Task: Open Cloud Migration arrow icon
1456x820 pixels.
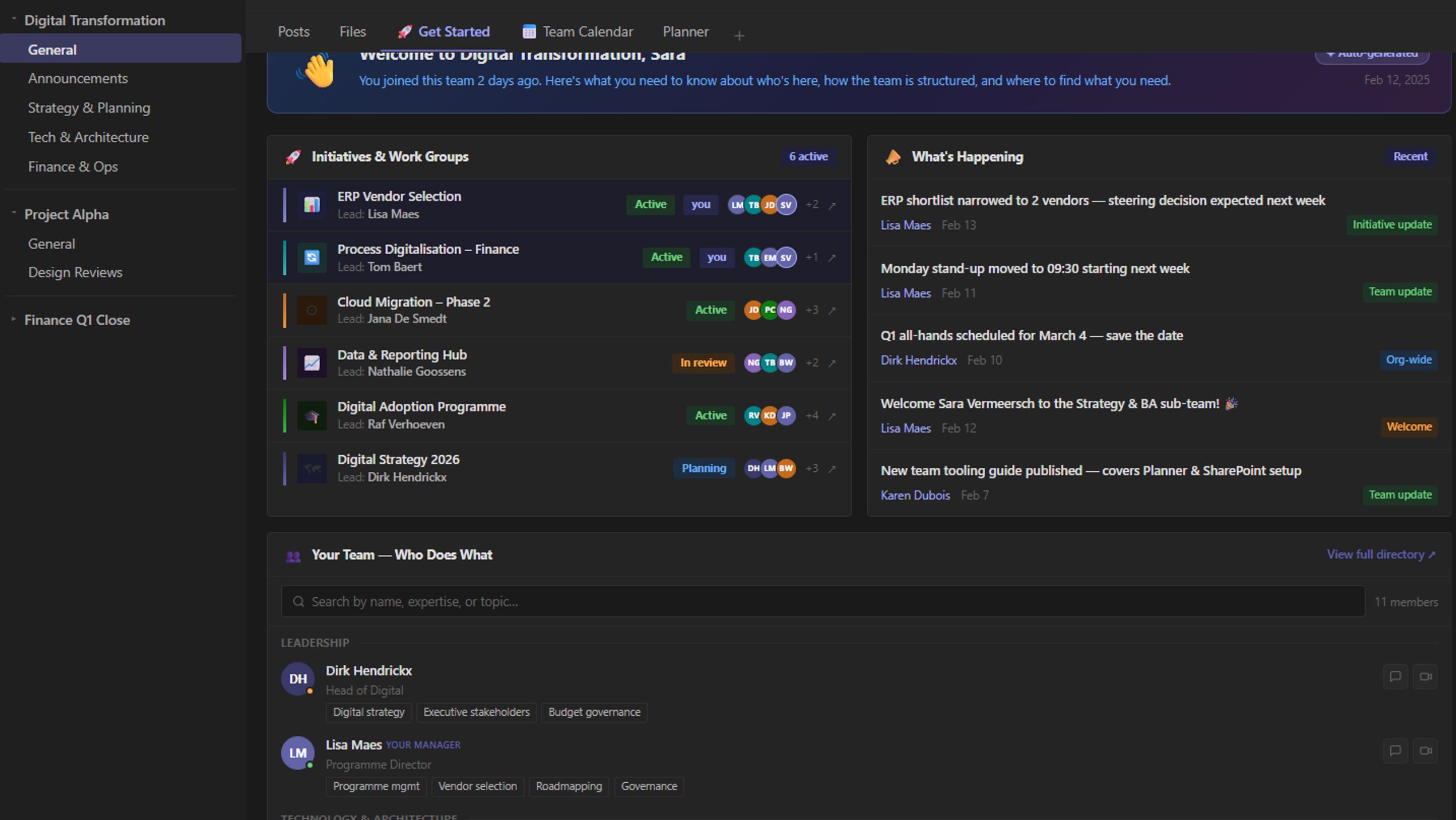Action: coord(832,310)
